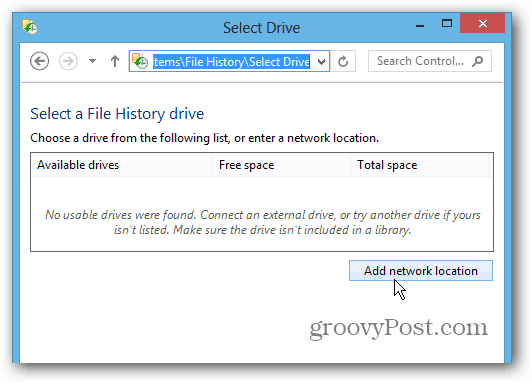The image size is (532, 383).
Task: Click the 'Select a File History drive' heading
Action: pyautogui.click(x=117, y=114)
